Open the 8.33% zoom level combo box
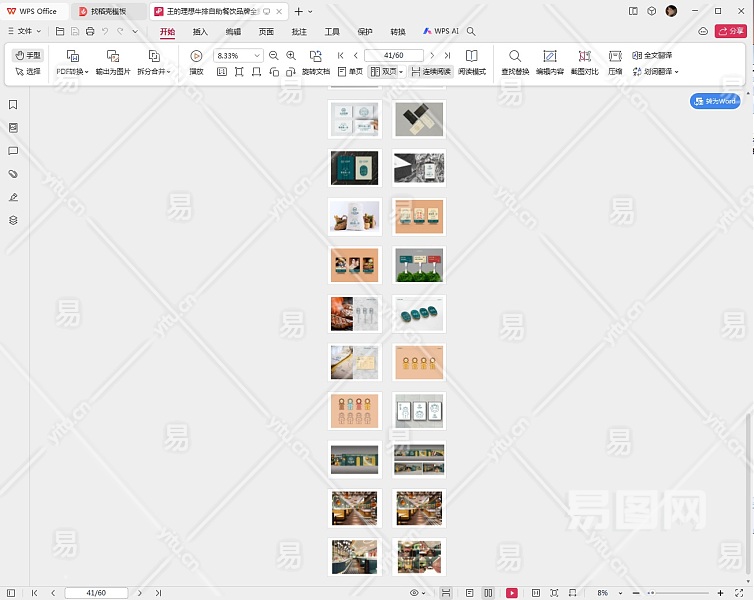This screenshot has width=754, height=600. point(238,56)
